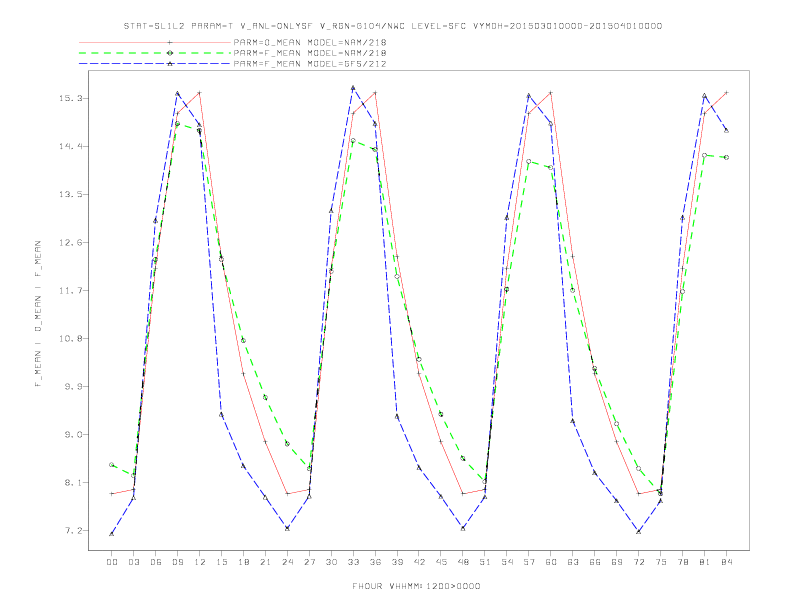Click x-axis forecast hour label 48
The height and width of the screenshot is (612, 792).
(463, 562)
